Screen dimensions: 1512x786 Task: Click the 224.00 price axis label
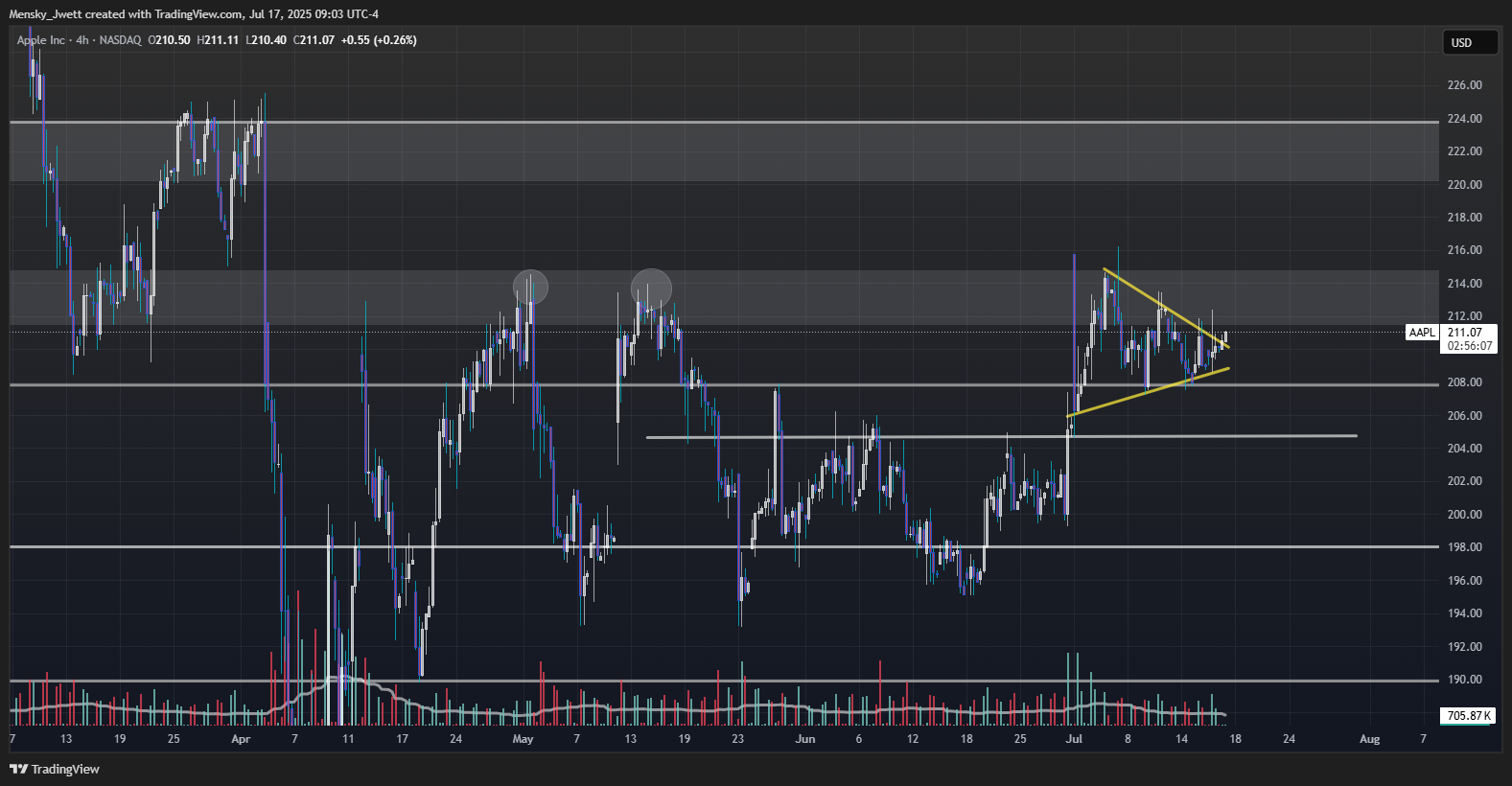(1464, 119)
